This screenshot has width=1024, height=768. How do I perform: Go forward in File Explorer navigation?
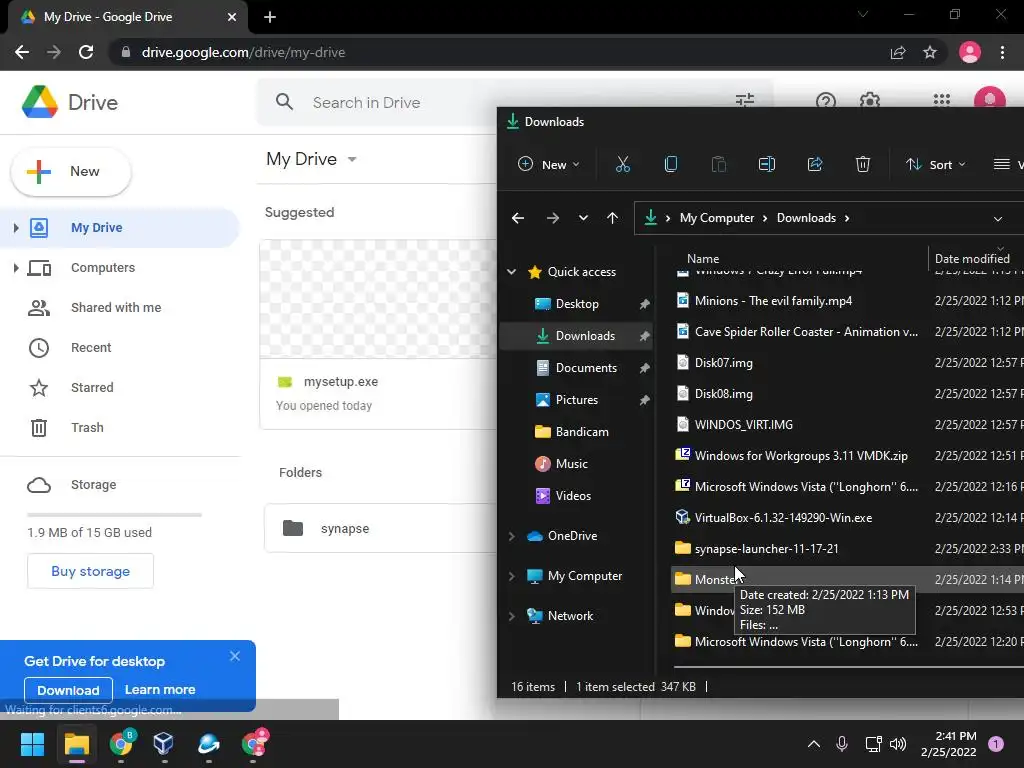coord(552,218)
